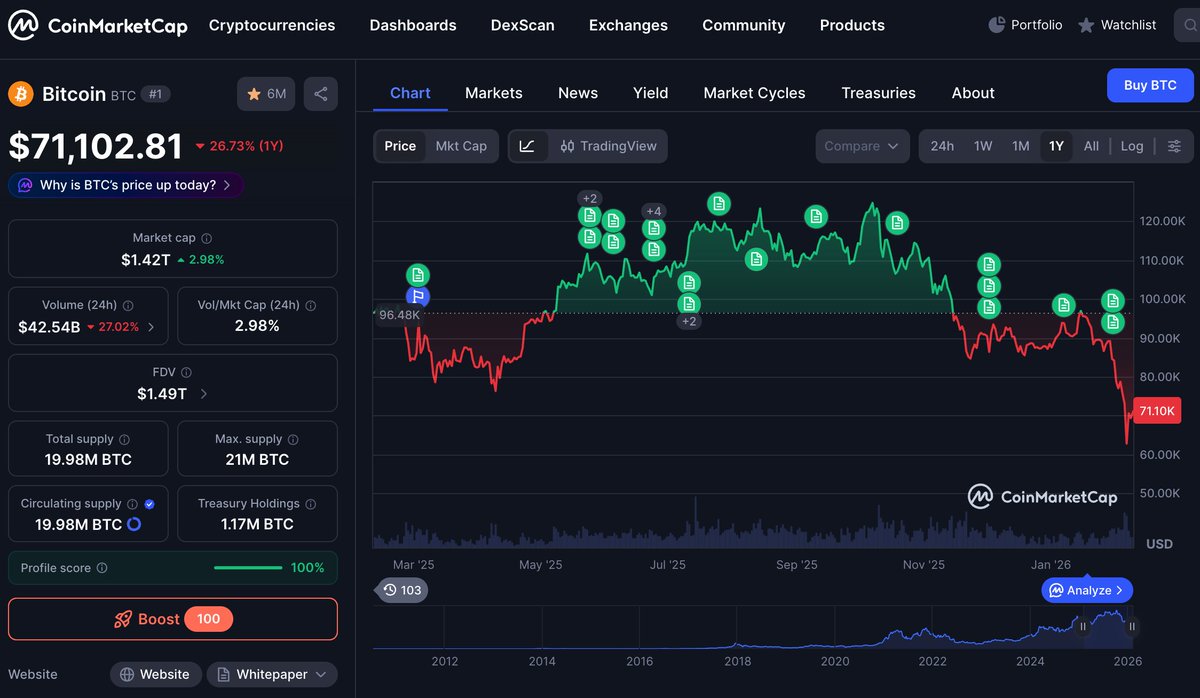Click Market cap info icon
This screenshot has width=1200, height=698.
(x=207, y=239)
